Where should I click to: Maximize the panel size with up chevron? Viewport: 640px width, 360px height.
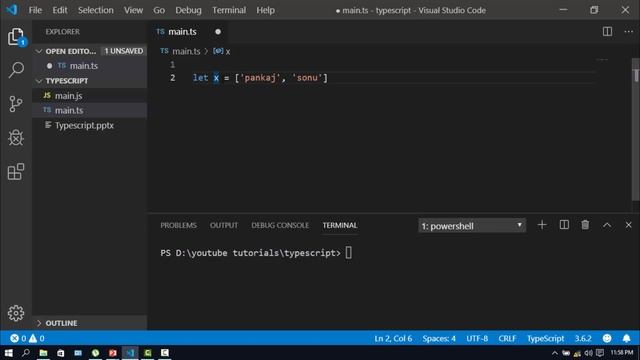(x=607, y=225)
